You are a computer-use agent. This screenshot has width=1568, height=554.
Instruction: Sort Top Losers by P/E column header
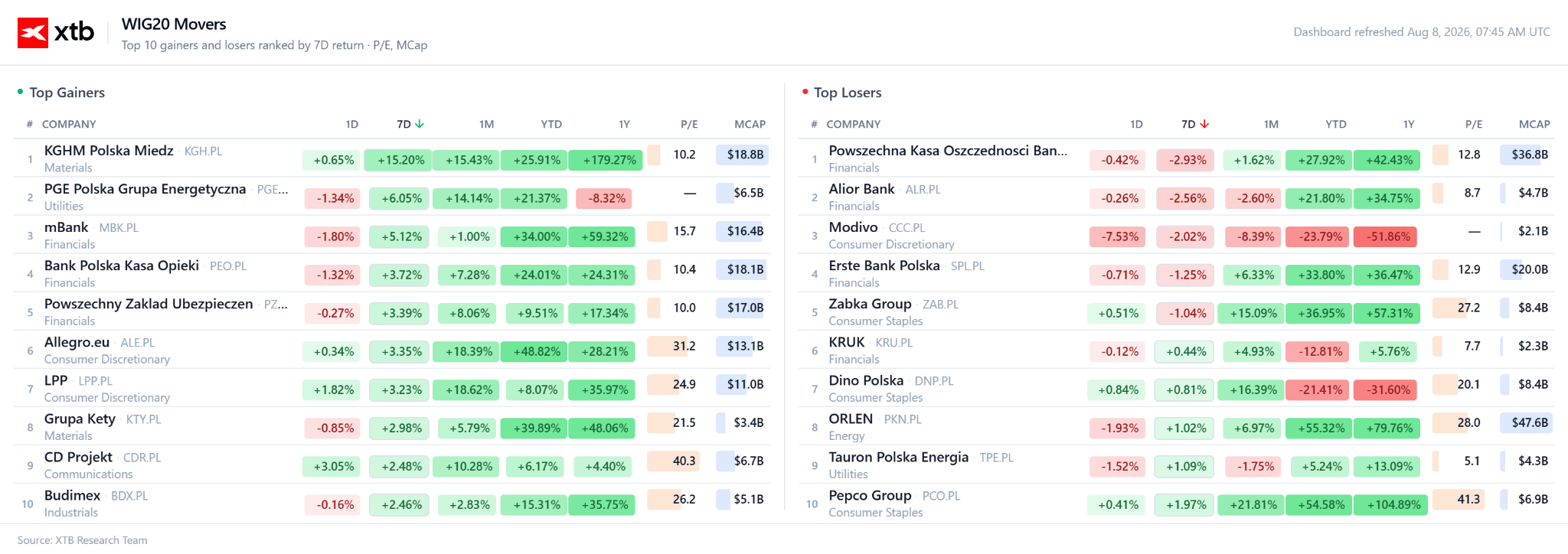[1474, 124]
